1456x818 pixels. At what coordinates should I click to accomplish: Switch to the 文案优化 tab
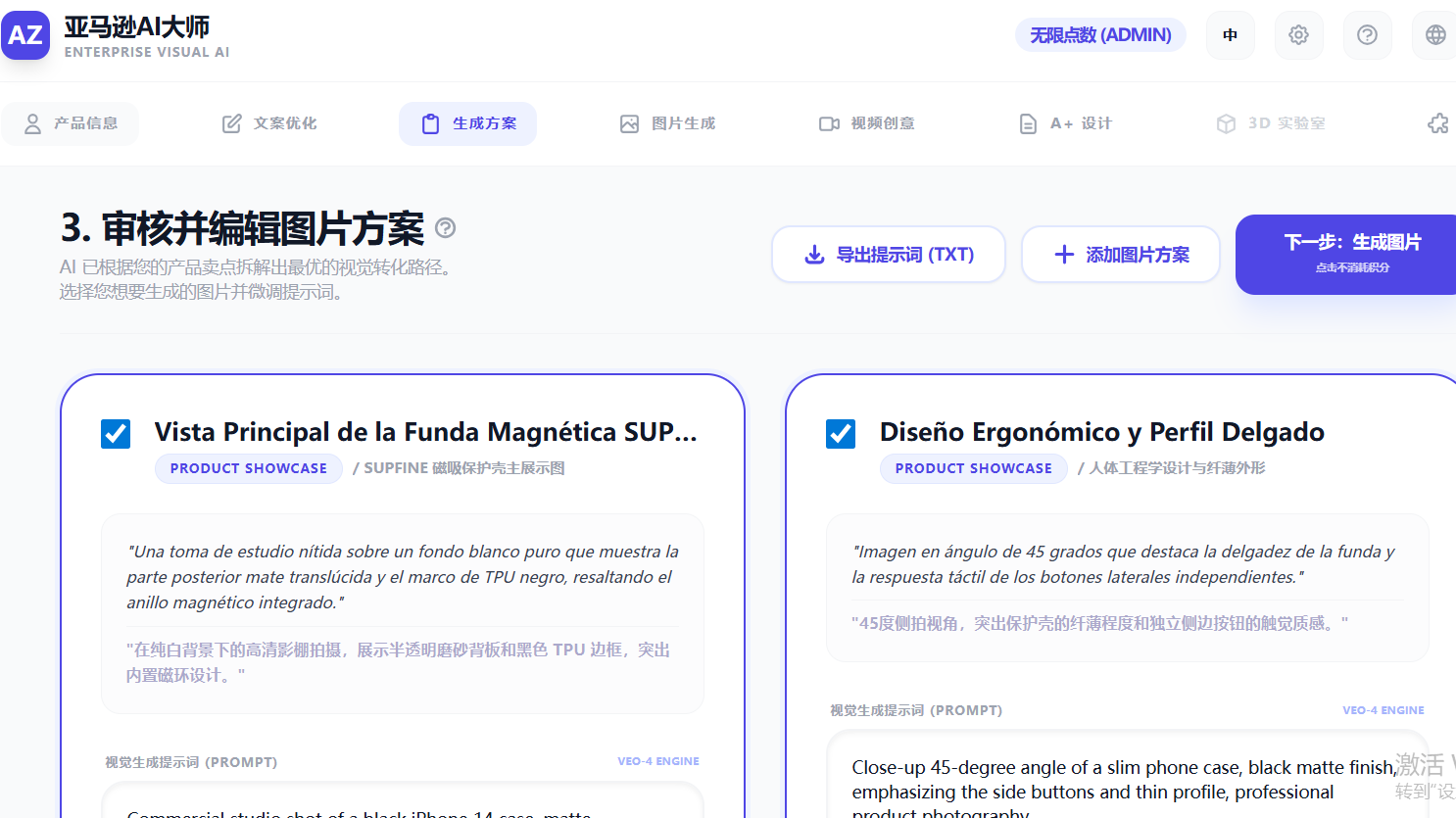(x=269, y=123)
